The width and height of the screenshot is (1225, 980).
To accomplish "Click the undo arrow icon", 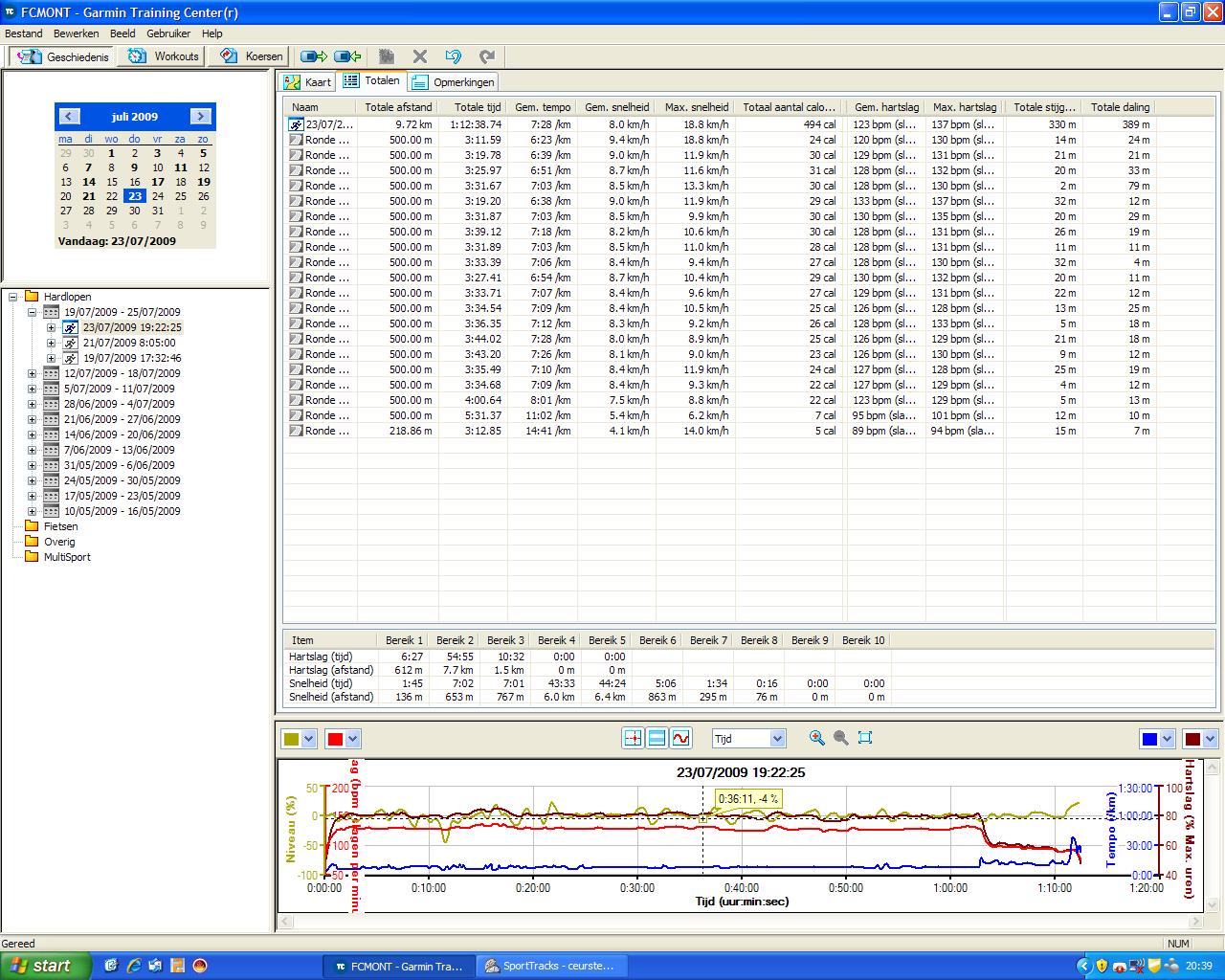I will (454, 56).
